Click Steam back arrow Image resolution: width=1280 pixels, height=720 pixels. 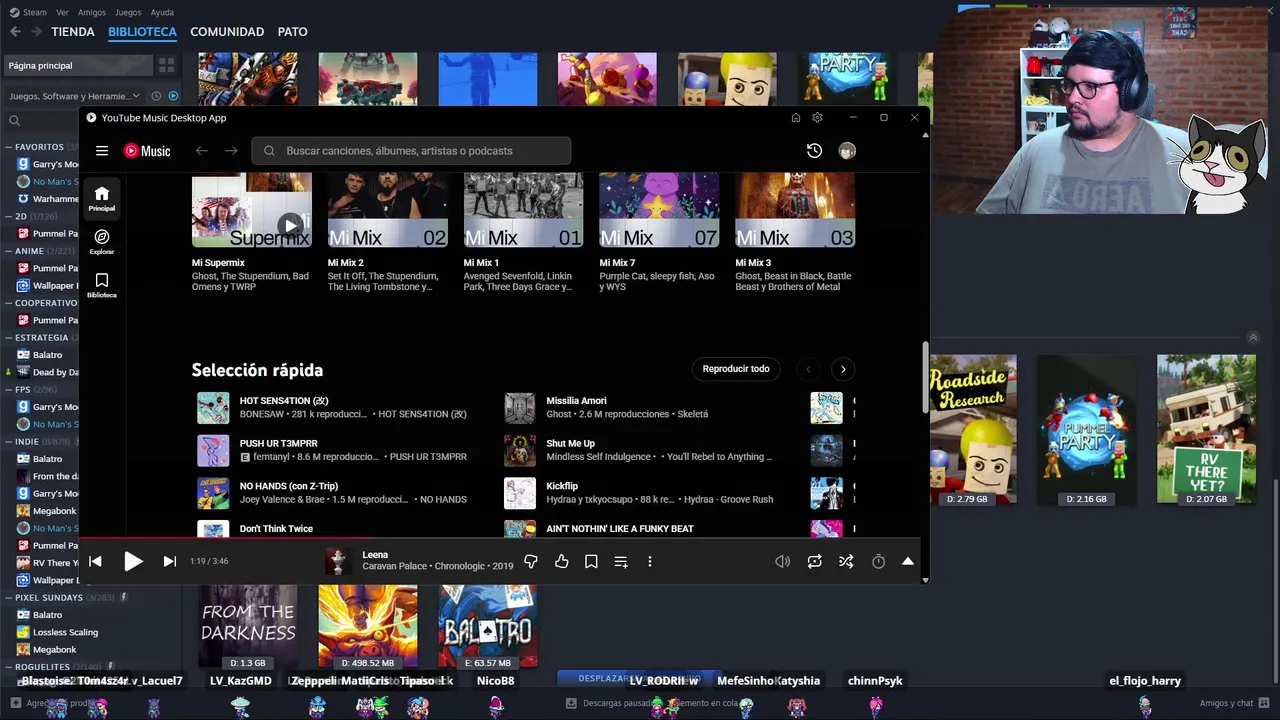click(x=15, y=32)
